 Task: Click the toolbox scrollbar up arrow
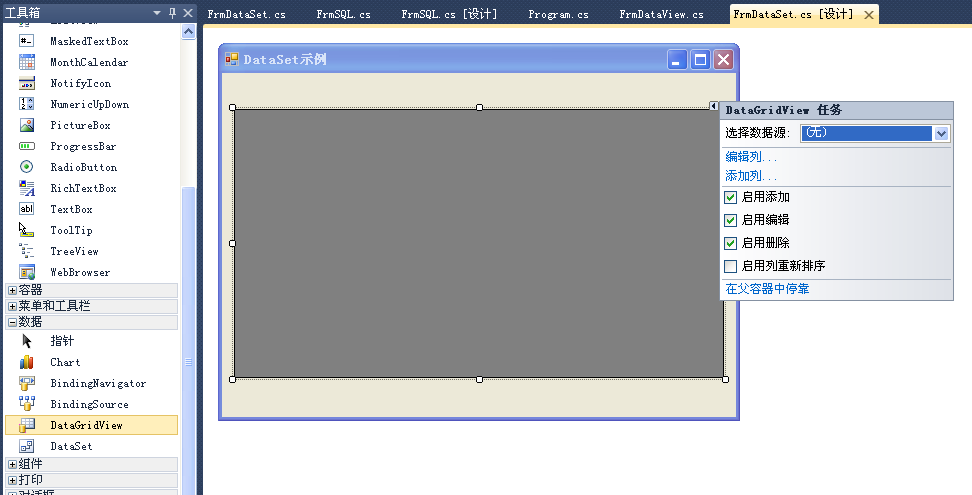(x=188, y=31)
